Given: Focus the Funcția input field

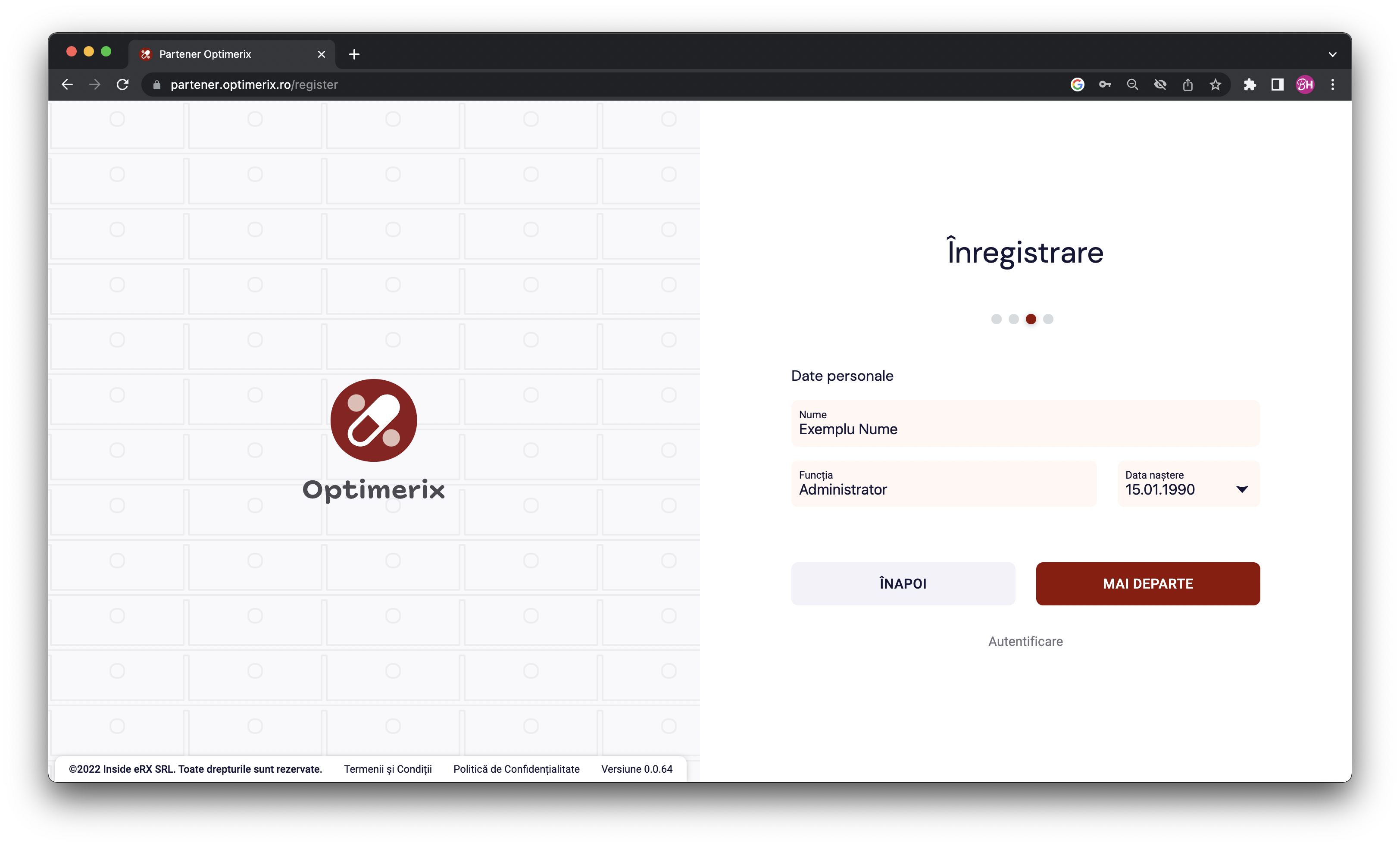Looking at the screenshot, I should pyautogui.click(x=944, y=483).
